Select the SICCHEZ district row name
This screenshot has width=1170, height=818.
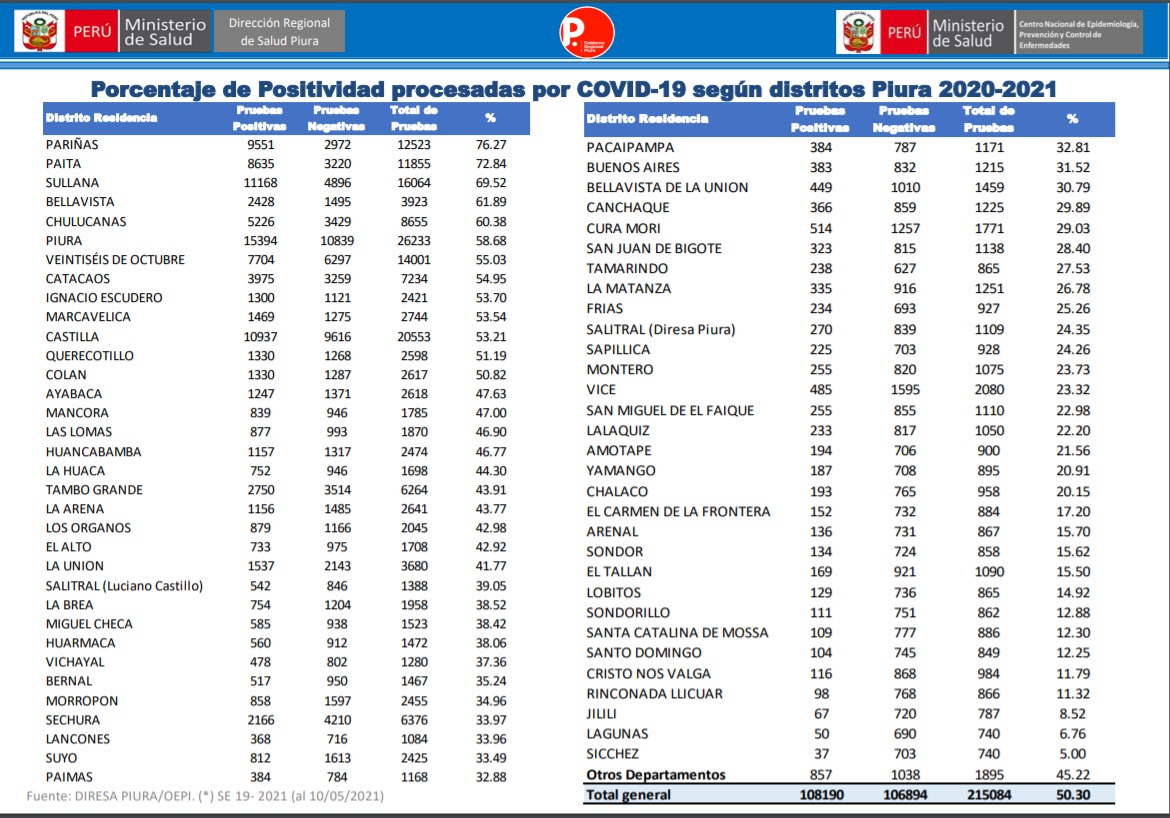pos(612,754)
